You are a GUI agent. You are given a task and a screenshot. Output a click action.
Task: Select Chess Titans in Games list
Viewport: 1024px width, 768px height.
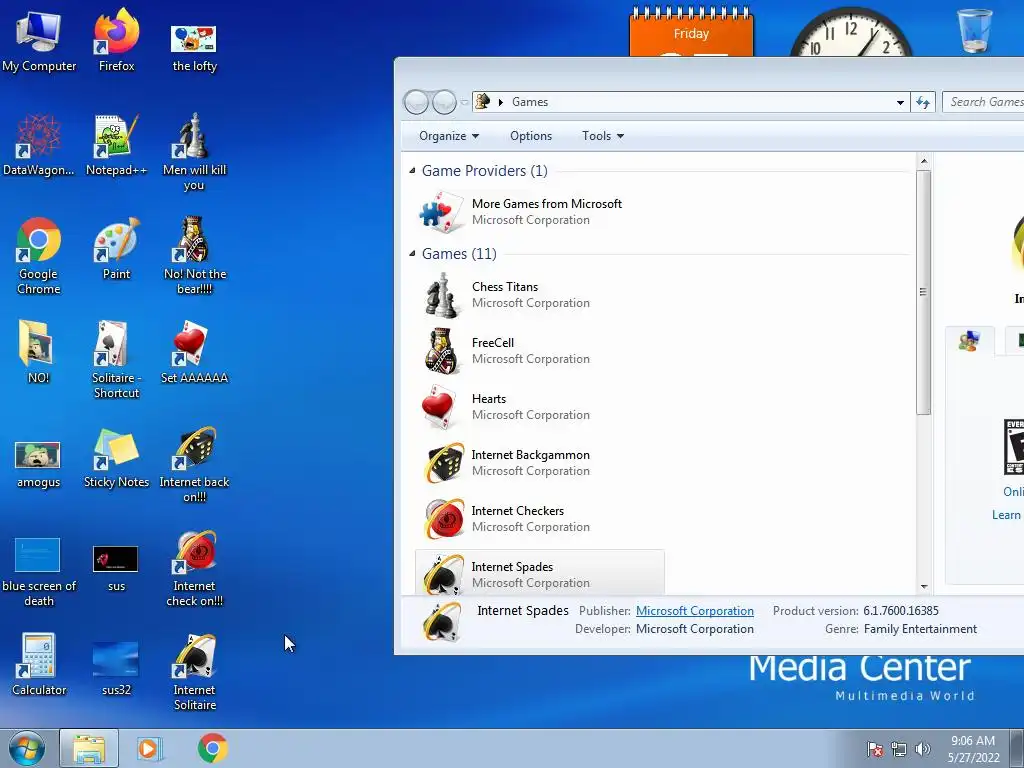[539, 295]
